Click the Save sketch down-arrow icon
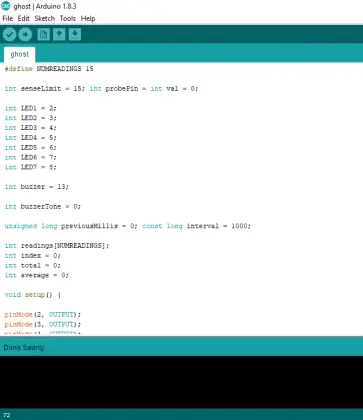Image resolution: width=363 pixels, height=420 pixels. pyautogui.click(x=75, y=34)
